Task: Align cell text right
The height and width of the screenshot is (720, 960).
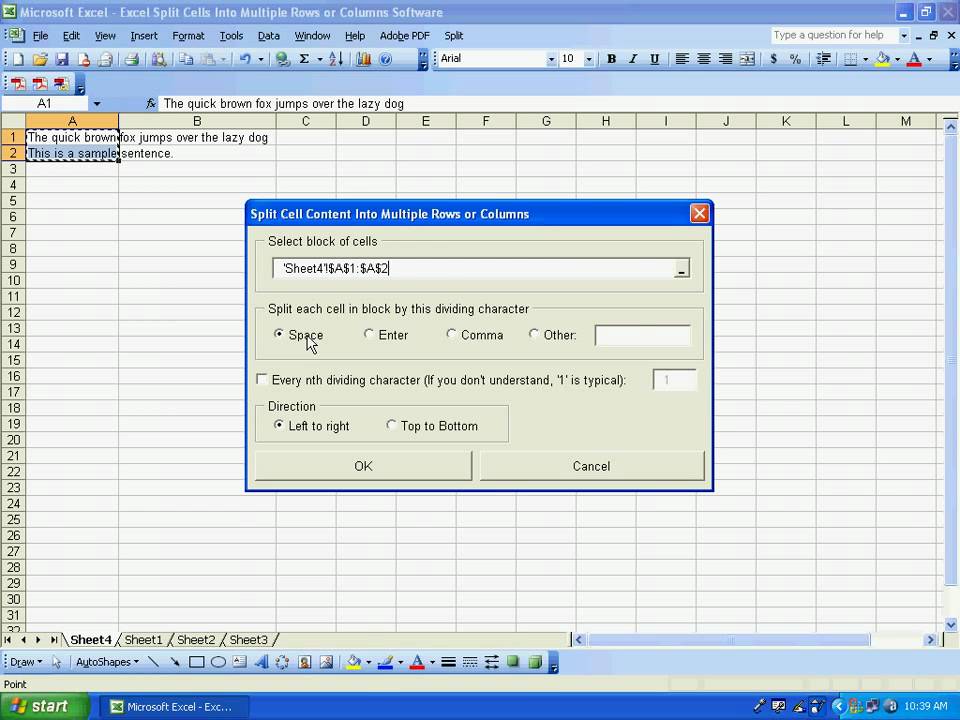Action: point(725,59)
